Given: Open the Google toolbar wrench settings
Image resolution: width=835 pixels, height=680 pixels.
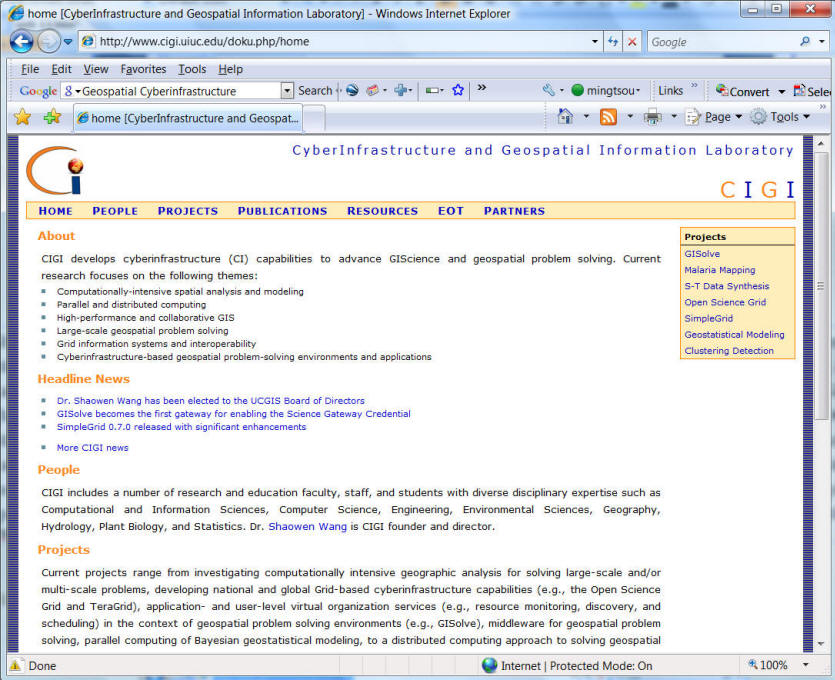Looking at the screenshot, I should click(x=549, y=91).
